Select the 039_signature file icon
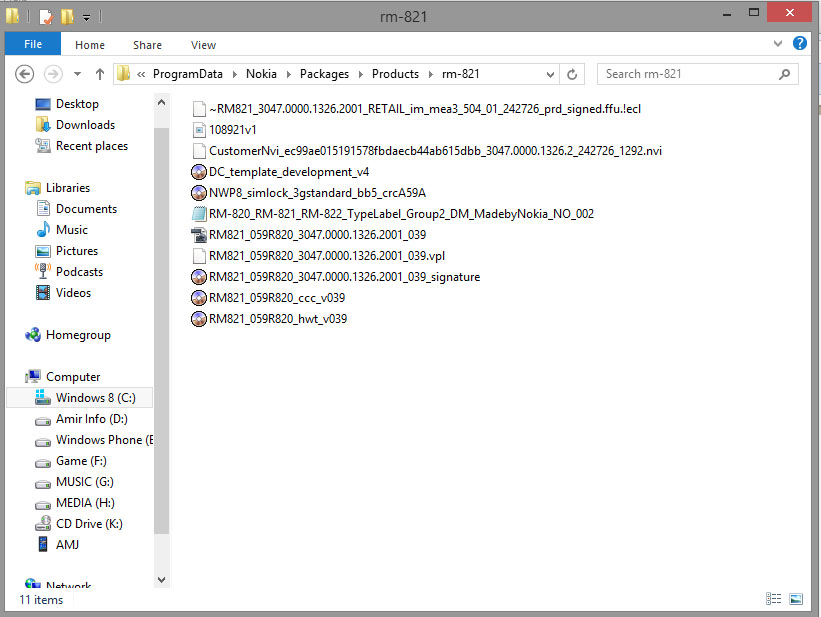Viewport: 821px width, 617px height. coord(199,277)
